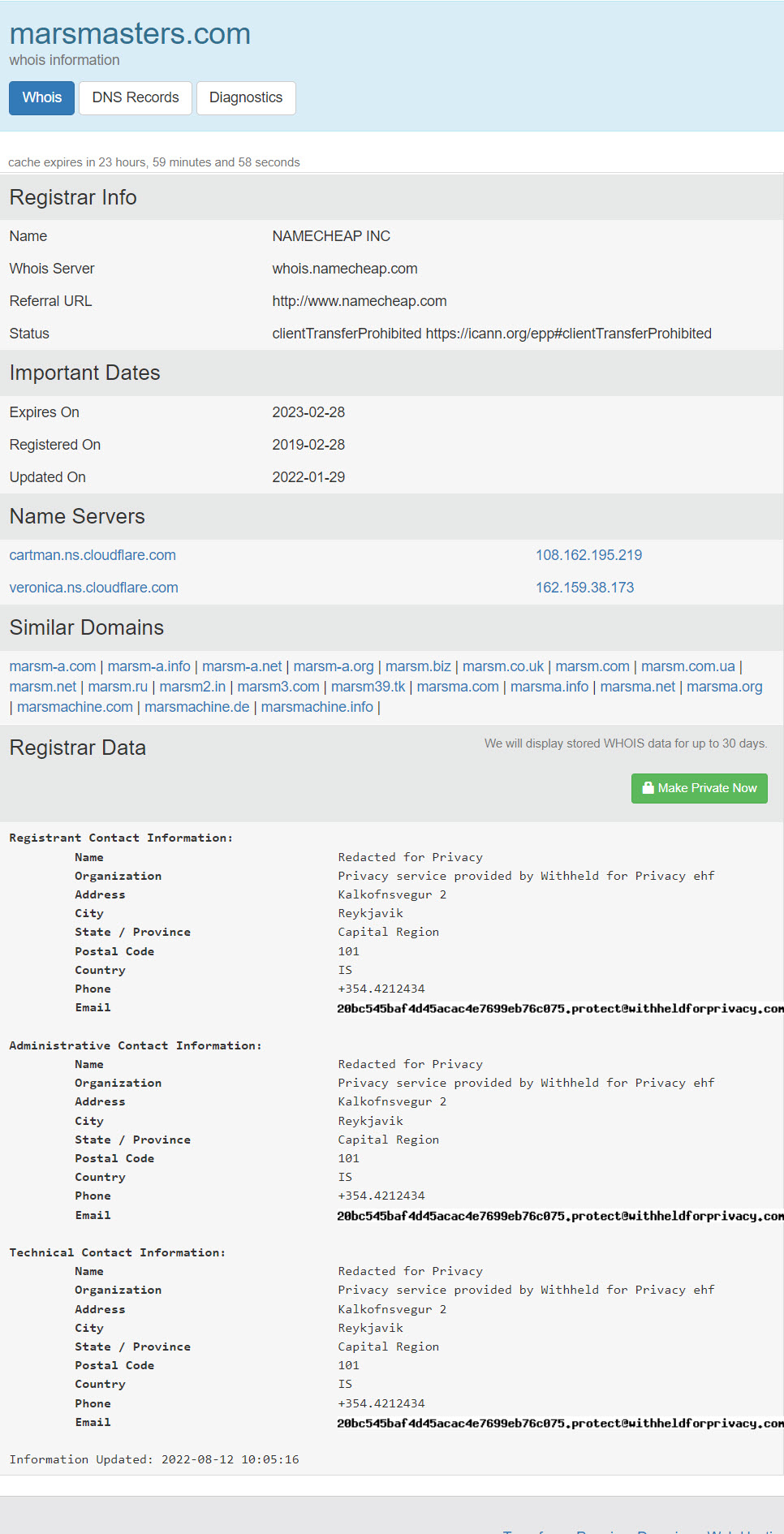Click the Registrar Info heading
Viewport: 784px width, 1534px height.
(73, 197)
